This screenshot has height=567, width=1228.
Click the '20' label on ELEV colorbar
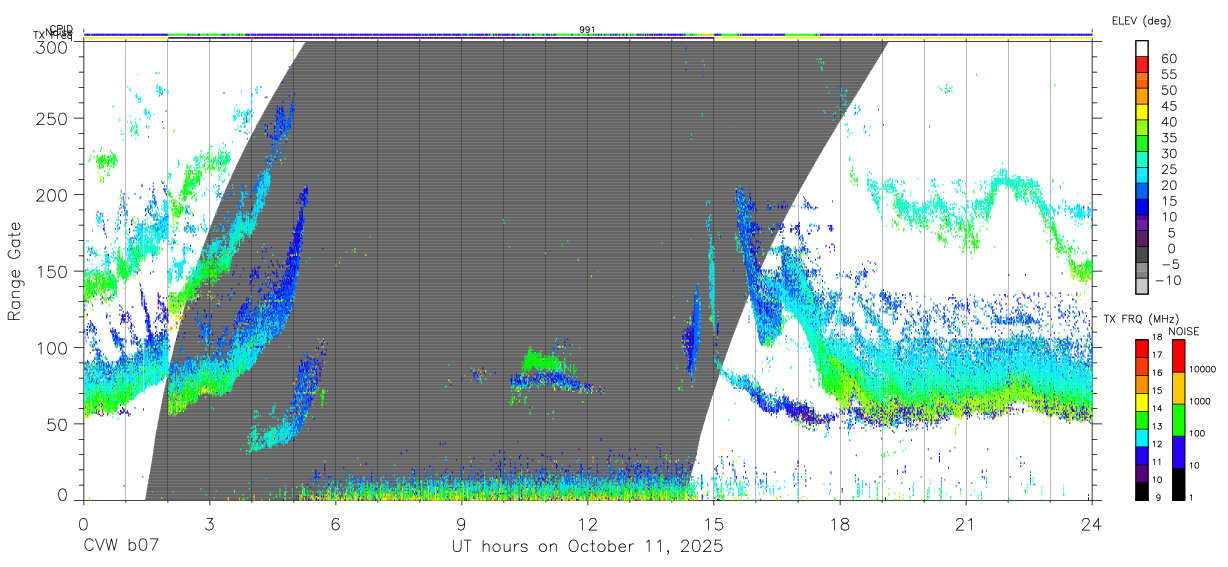pyautogui.click(x=1168, y=185)
